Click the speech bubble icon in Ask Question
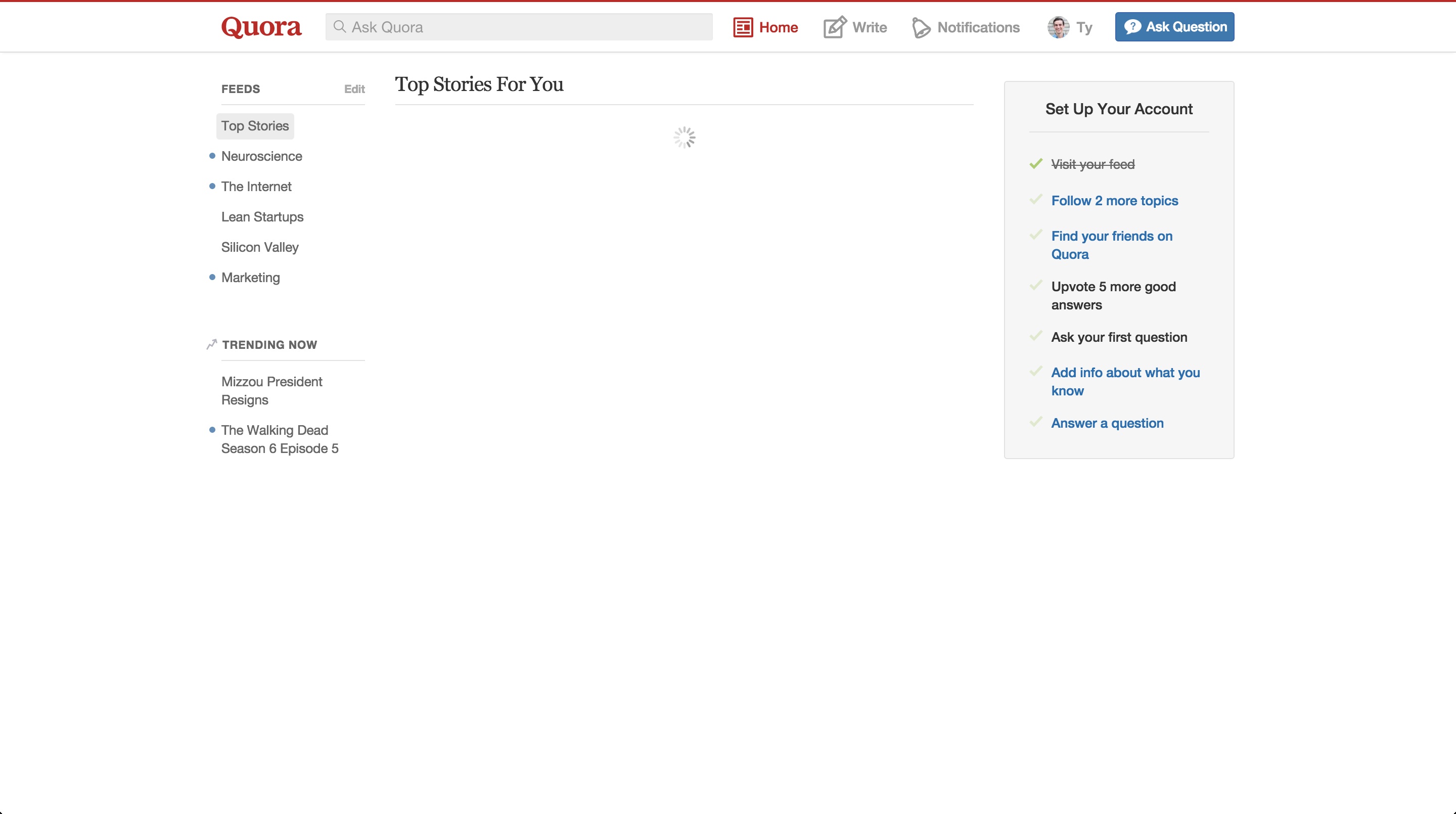Image resolution: width=1456 pixels, height=814 pixels. click(1132, 27)
